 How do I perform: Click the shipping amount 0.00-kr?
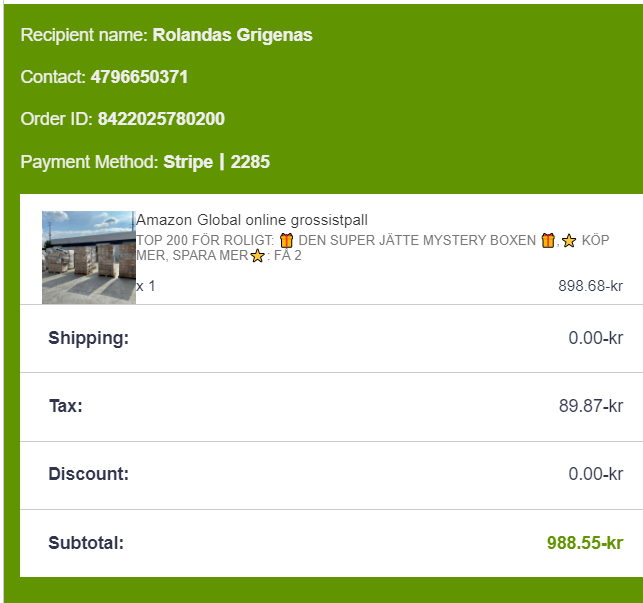(x=595, y=338)
